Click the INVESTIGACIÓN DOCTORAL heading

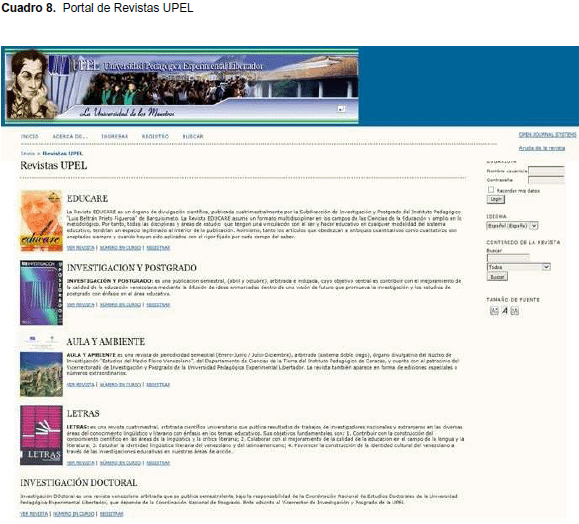click(79, 483)
